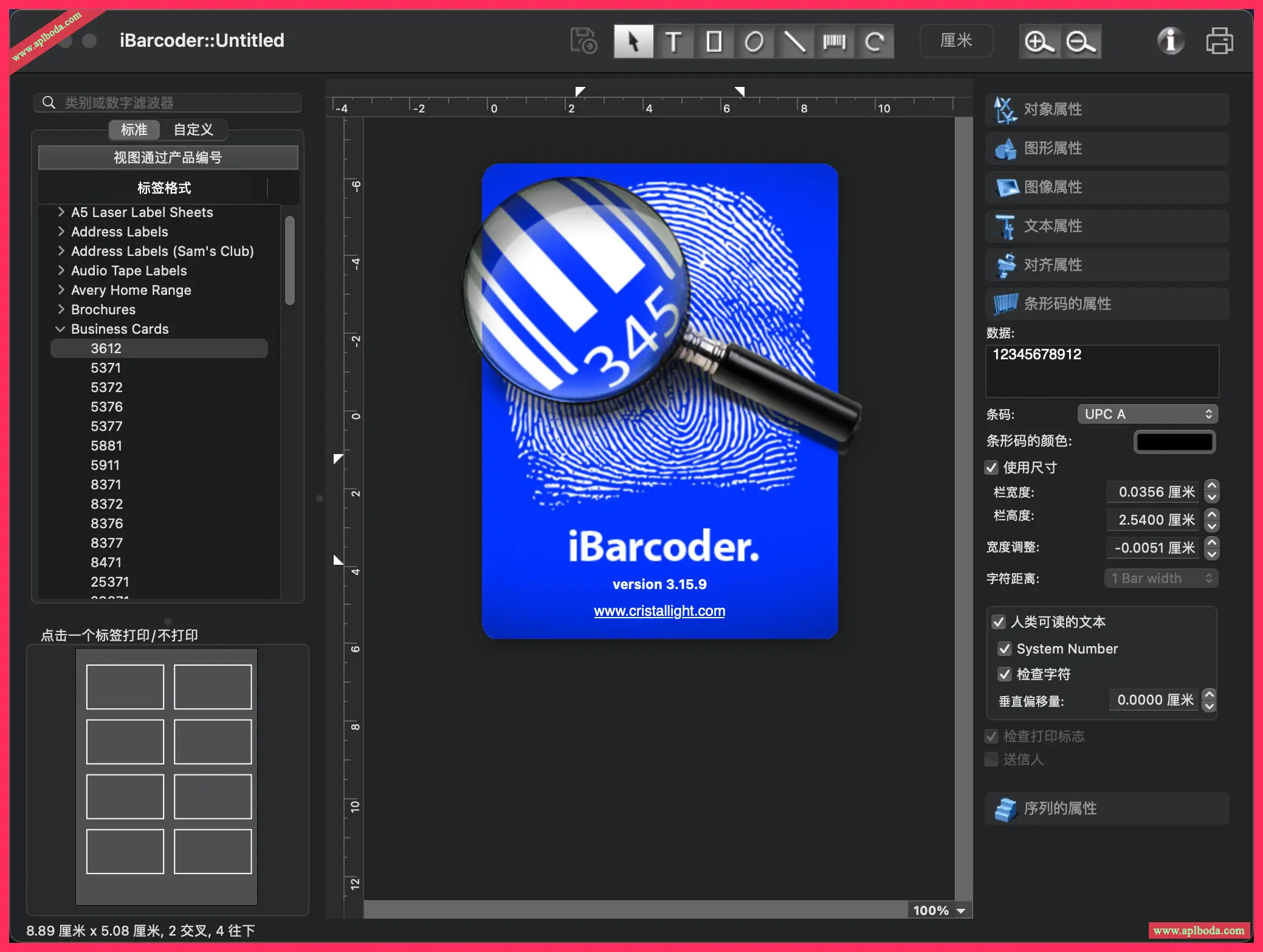
Task: Expand A5 Laser Label Sheets category
Action: [x=61, y=212]
